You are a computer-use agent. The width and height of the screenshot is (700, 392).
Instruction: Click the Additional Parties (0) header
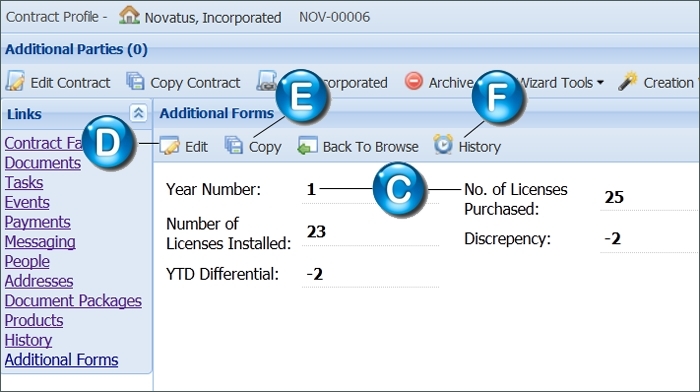[x=76, y=49]
